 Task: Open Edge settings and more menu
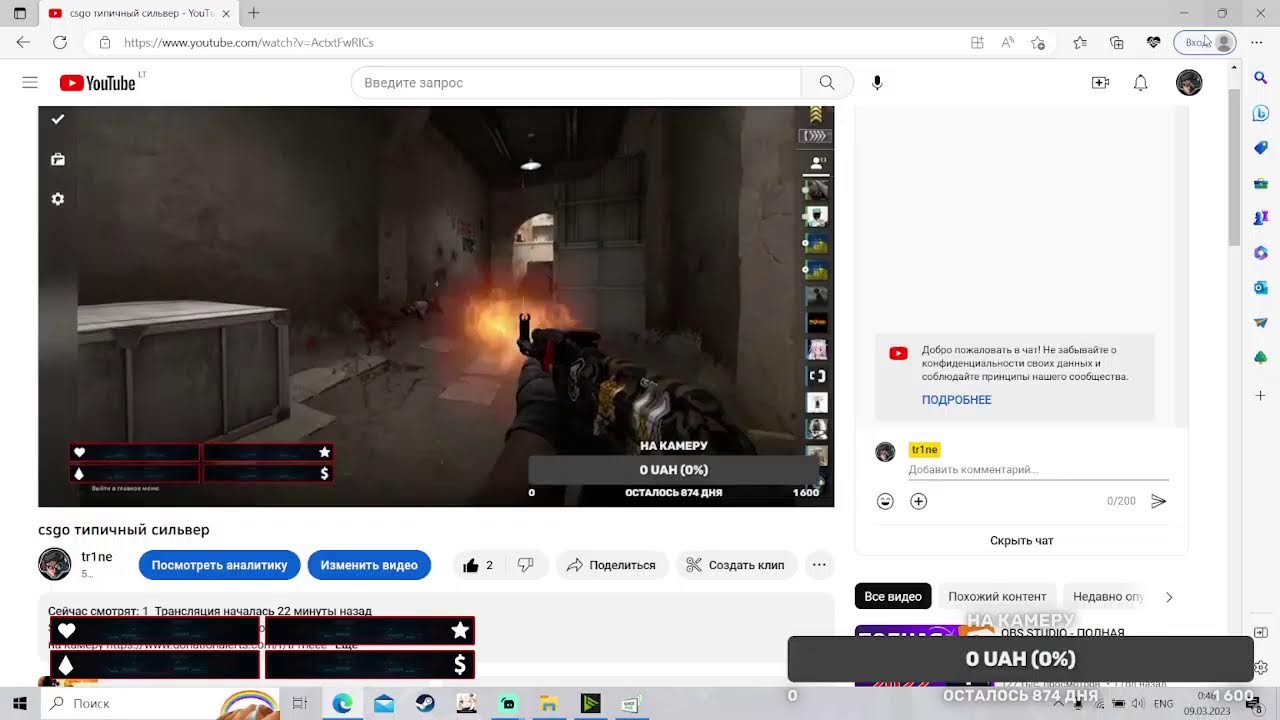point(1257,43)
